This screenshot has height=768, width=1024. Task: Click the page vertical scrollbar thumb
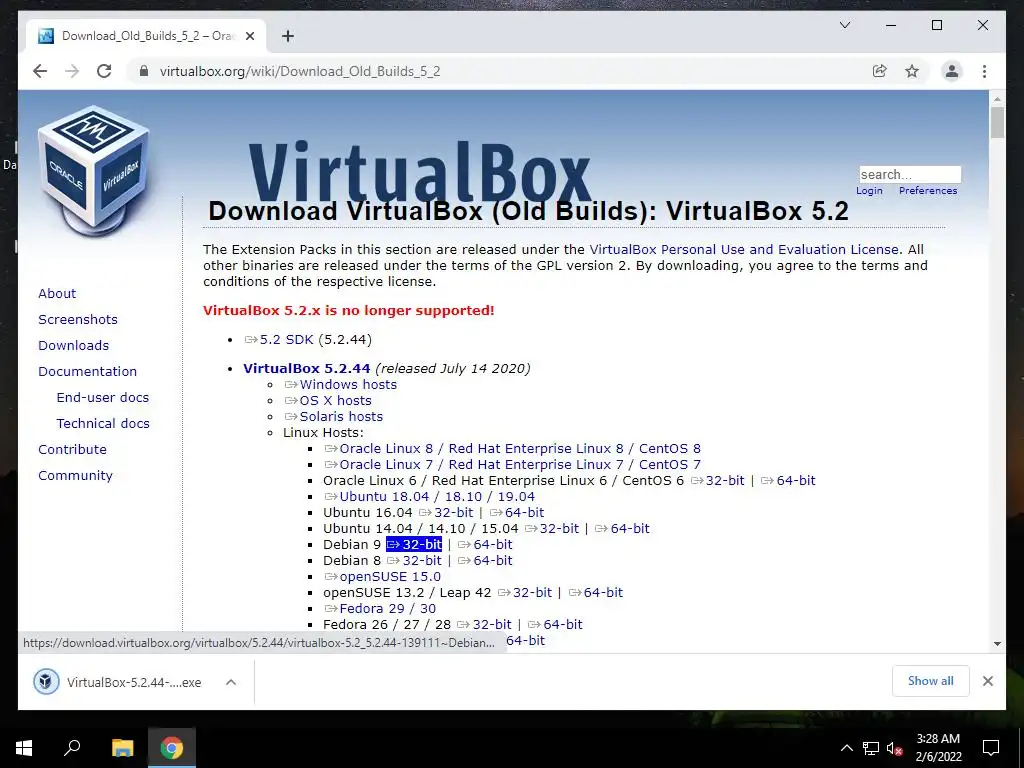pos(997,122)
